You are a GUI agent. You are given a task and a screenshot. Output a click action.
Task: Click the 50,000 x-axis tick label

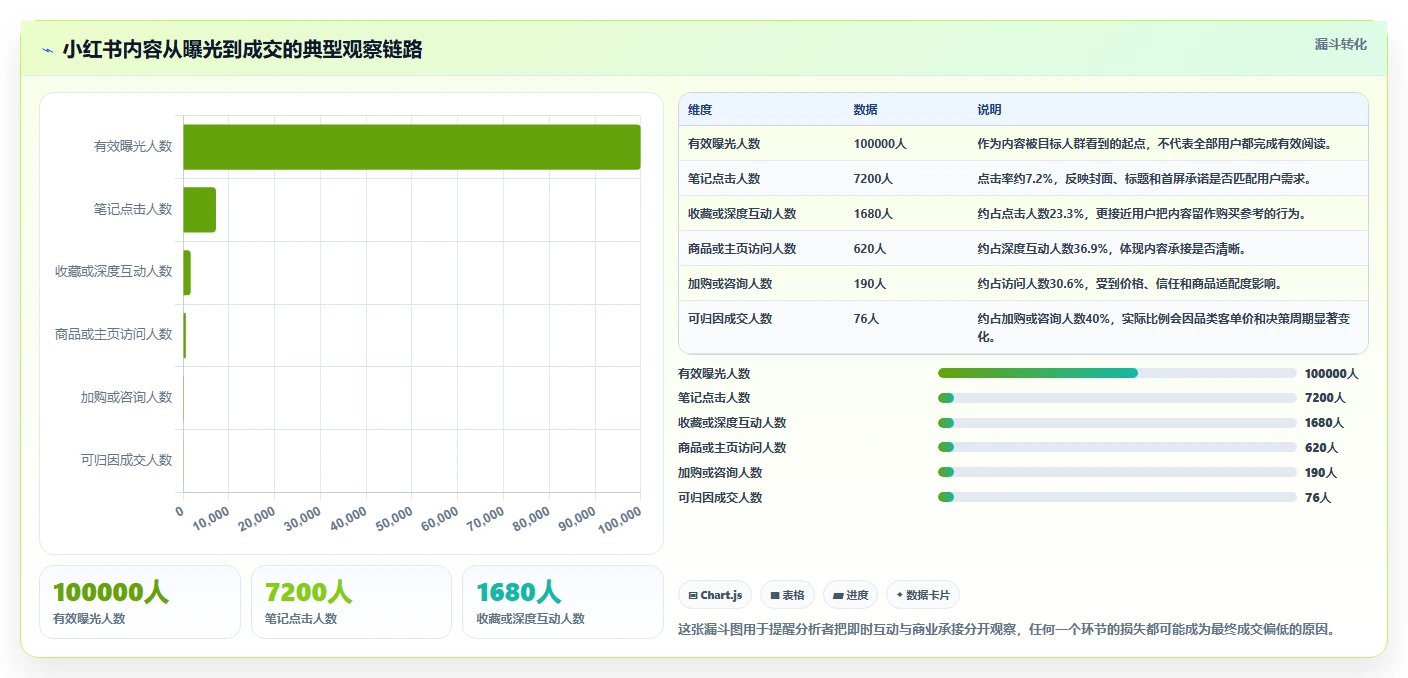pos(393,520)
